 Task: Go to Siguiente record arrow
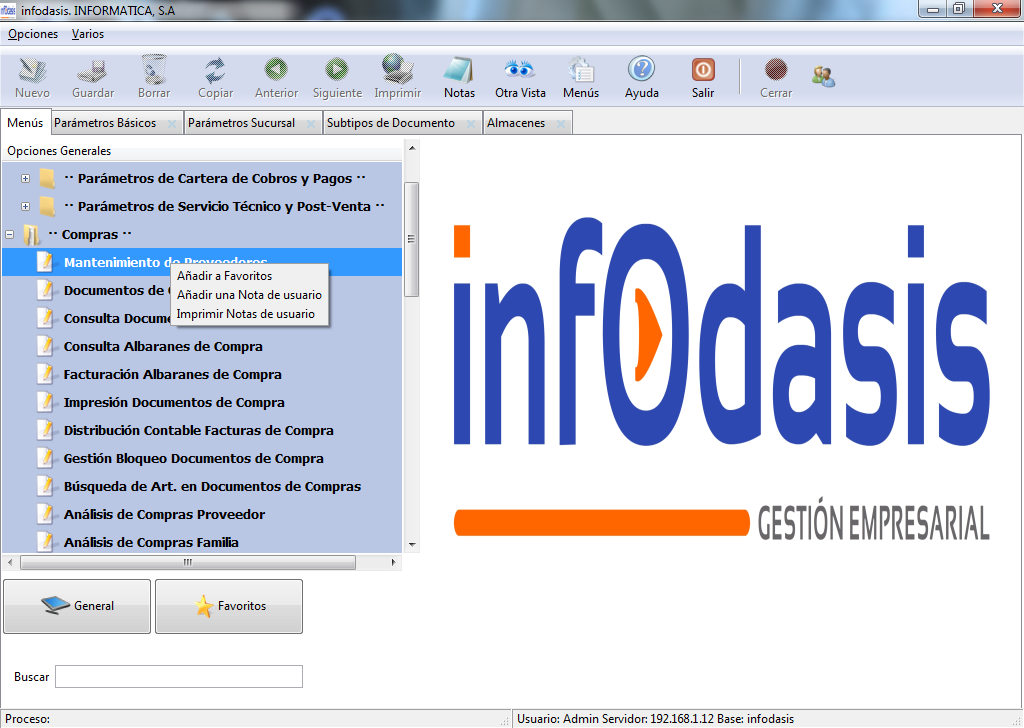pyautogui.click(x=337, y=69)
